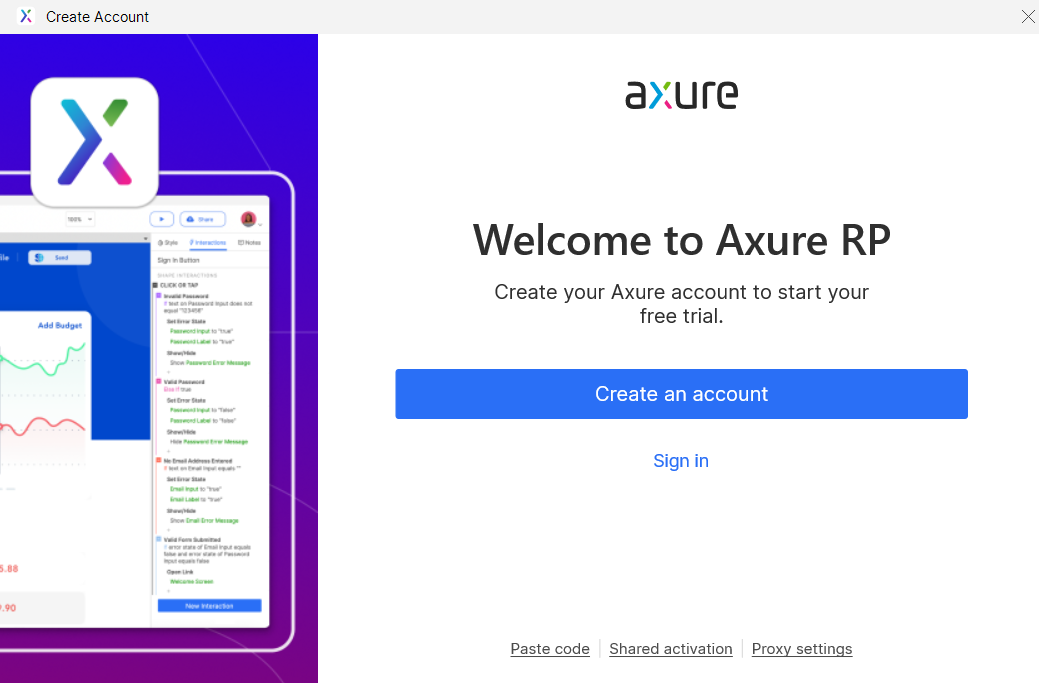Expand the chevron next to the avatar
This screenshot has height=683, width=1039.
[260, 224]
